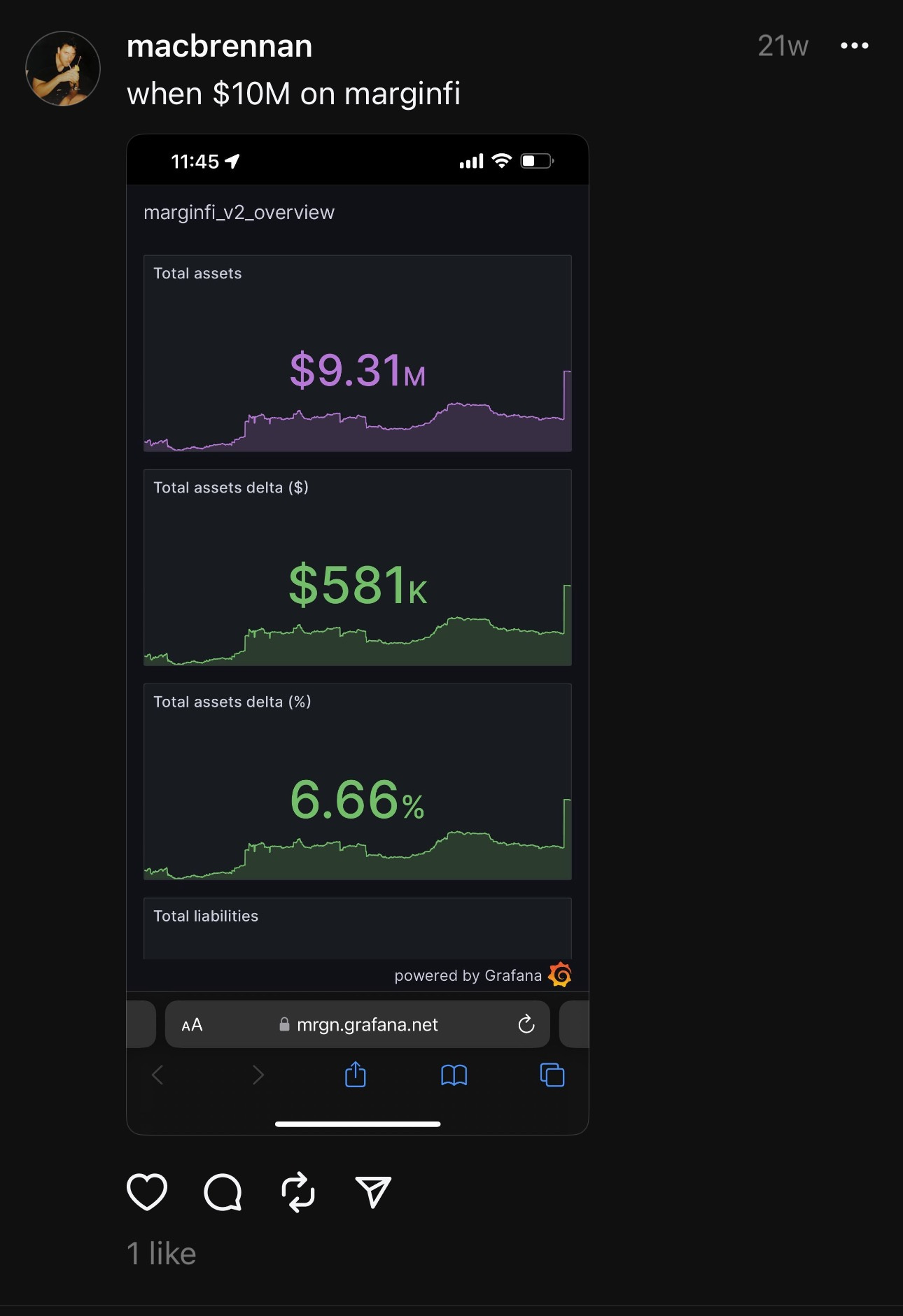Viewport: 903px width, 1316px height.
Task: Click the Grafana logo icon
Action: 560,975
